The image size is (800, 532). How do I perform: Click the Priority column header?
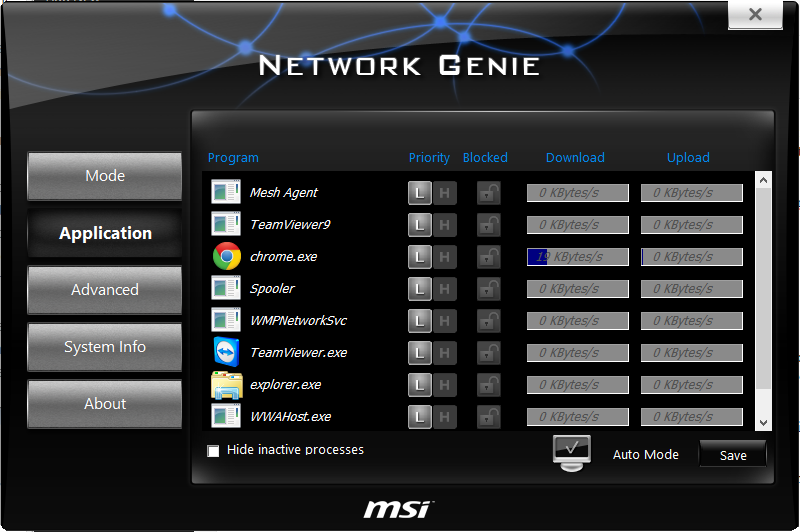pos(429,158)
